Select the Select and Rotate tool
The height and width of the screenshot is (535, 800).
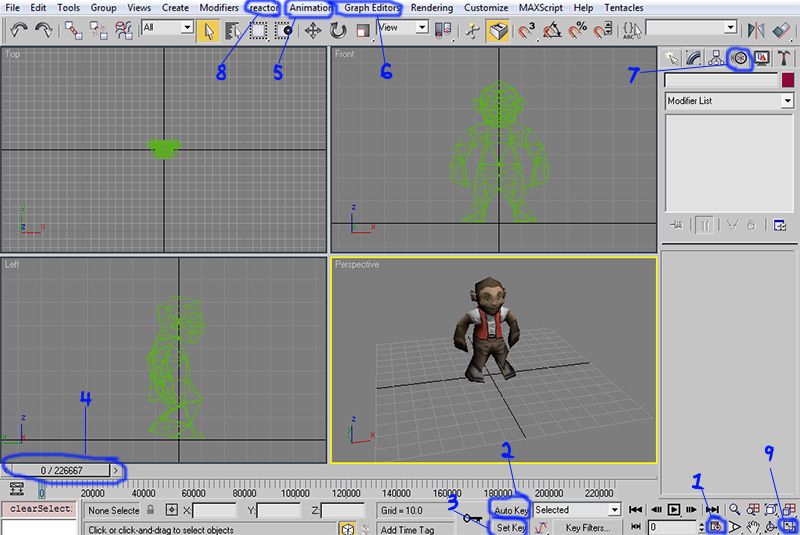338,31
